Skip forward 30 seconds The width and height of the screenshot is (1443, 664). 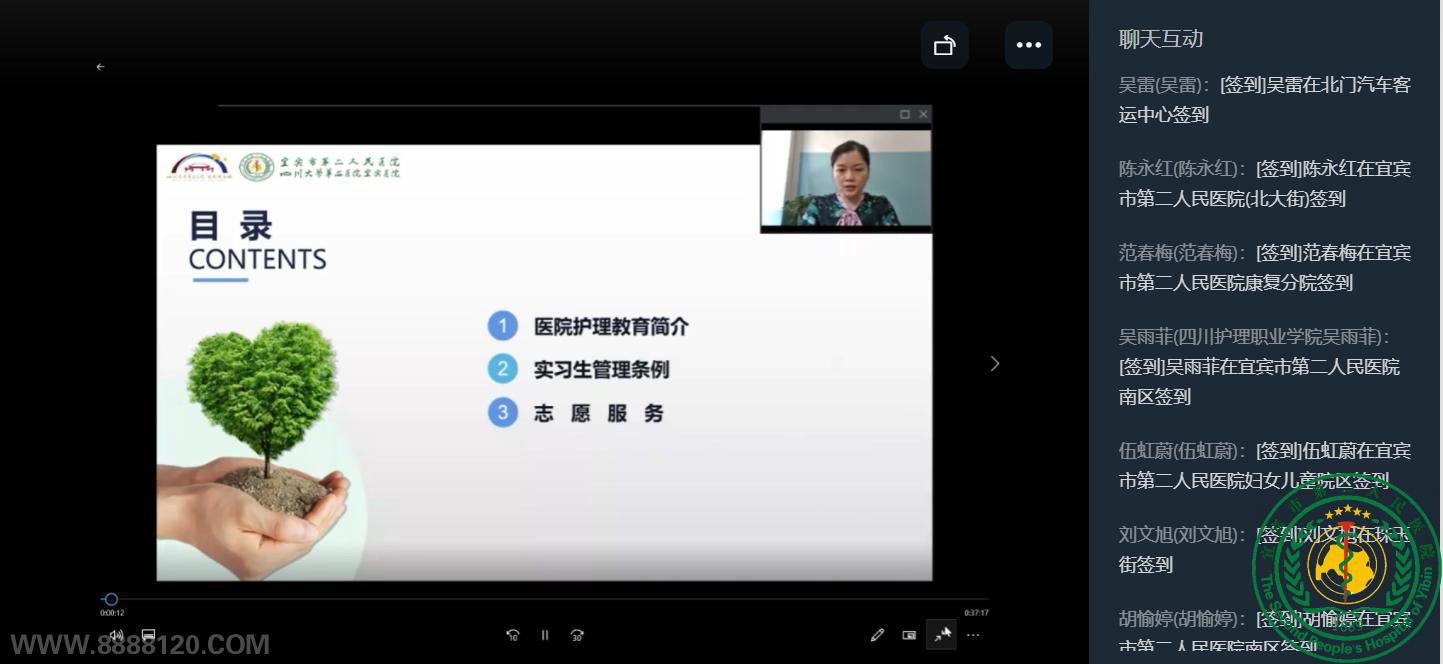(577, 635)
